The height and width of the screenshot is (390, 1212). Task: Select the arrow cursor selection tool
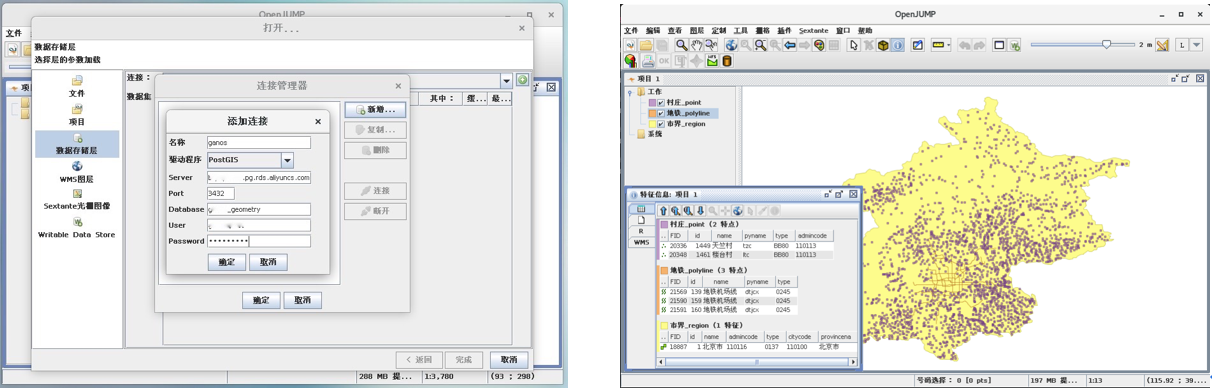[853, 45]
